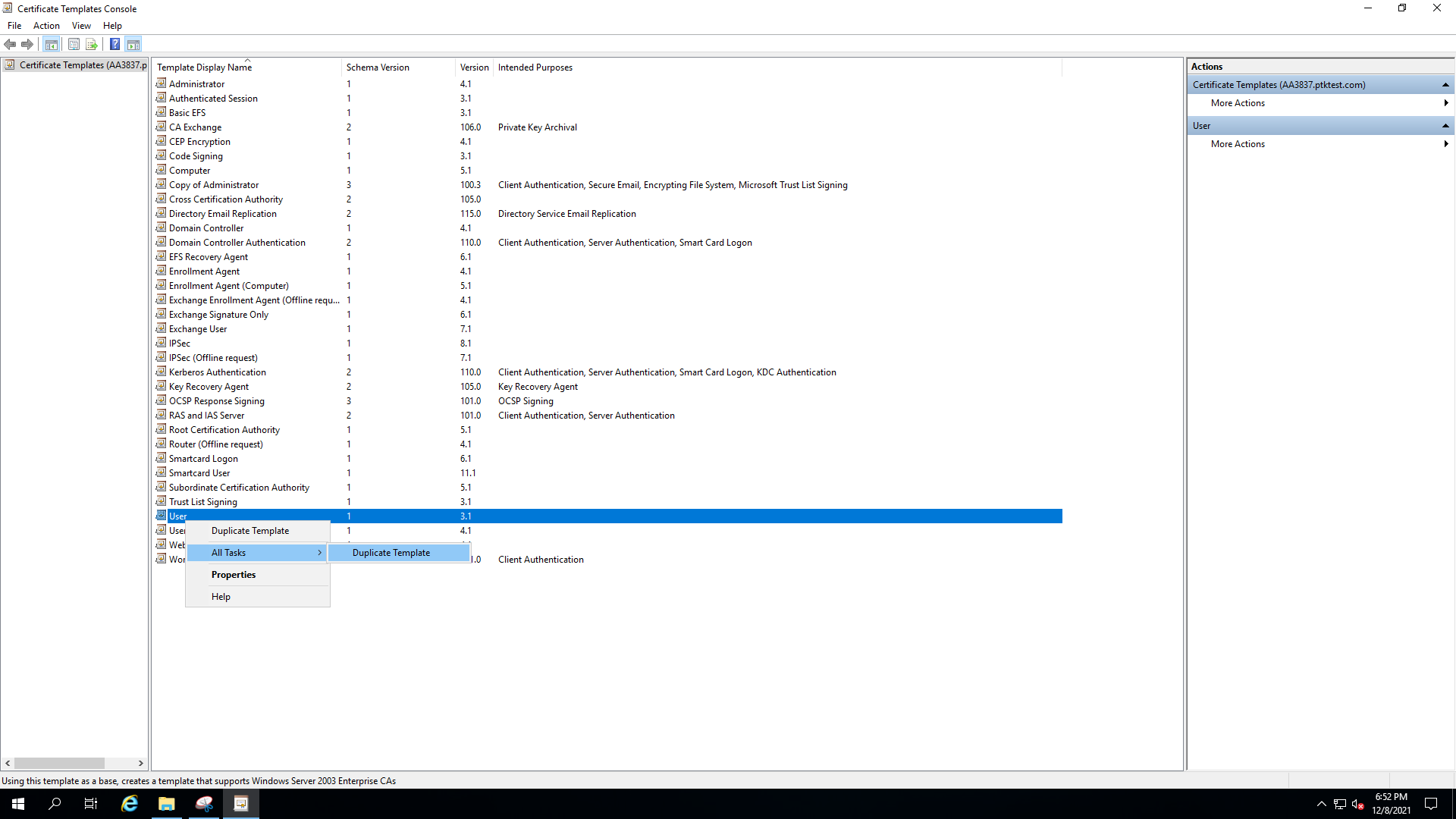Toggle the Show/Hide Action Pane toolbar icon
Screen dimensions: 1456x819
click(133, 44)
